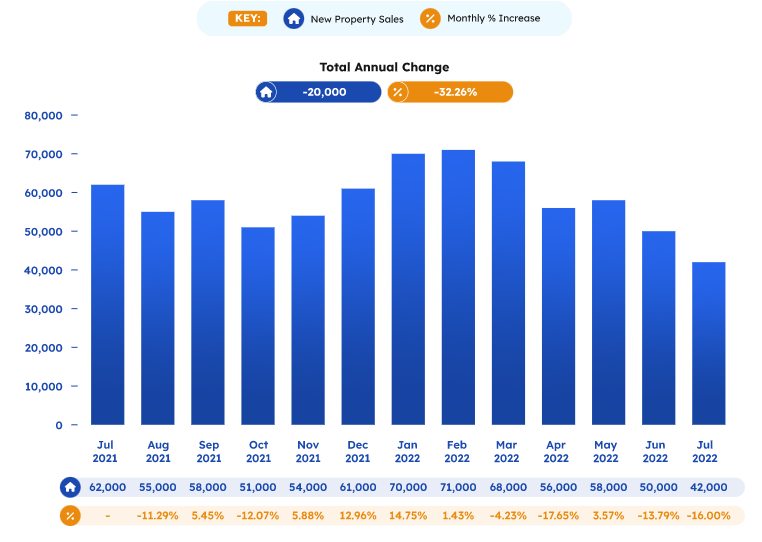Click the -17.65% monthly change value
This screenshot has height=542, width=762.
click(x=558, y=516)
